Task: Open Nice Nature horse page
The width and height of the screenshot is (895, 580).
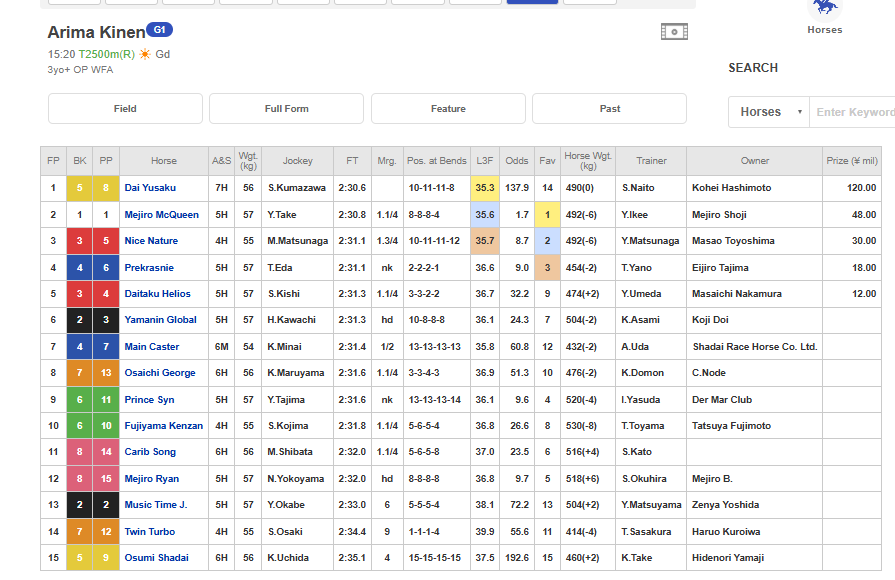Action: (x=151, y=241)
